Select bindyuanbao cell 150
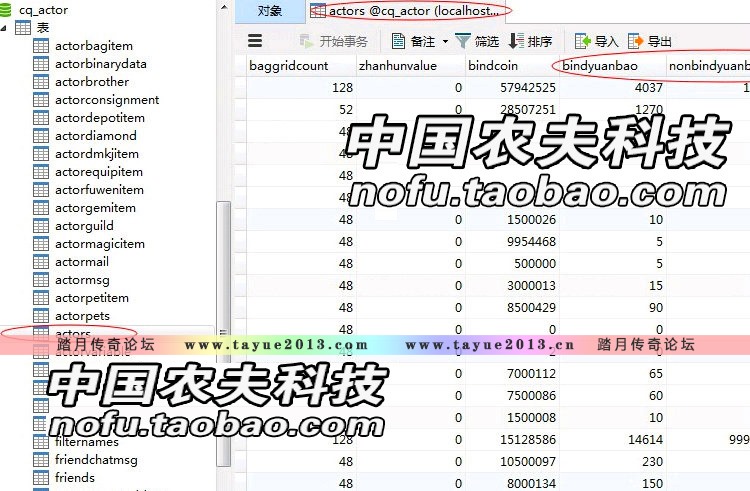This screenshot has height=491, width=750. [x=613, y=483]
